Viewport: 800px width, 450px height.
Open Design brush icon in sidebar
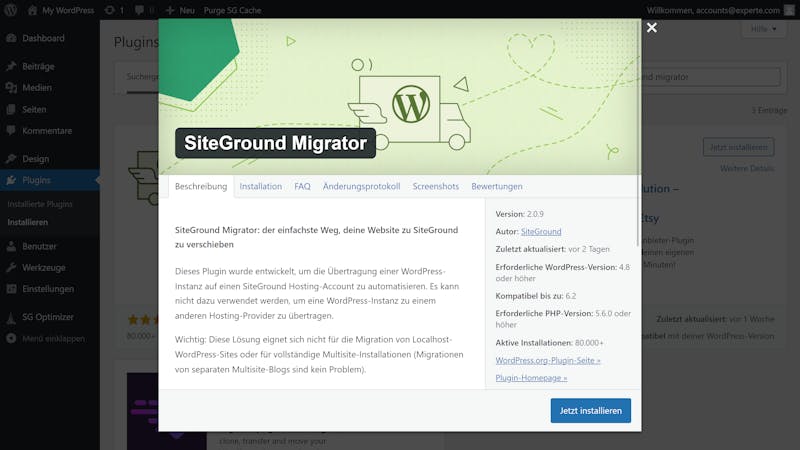coord(11,159)
